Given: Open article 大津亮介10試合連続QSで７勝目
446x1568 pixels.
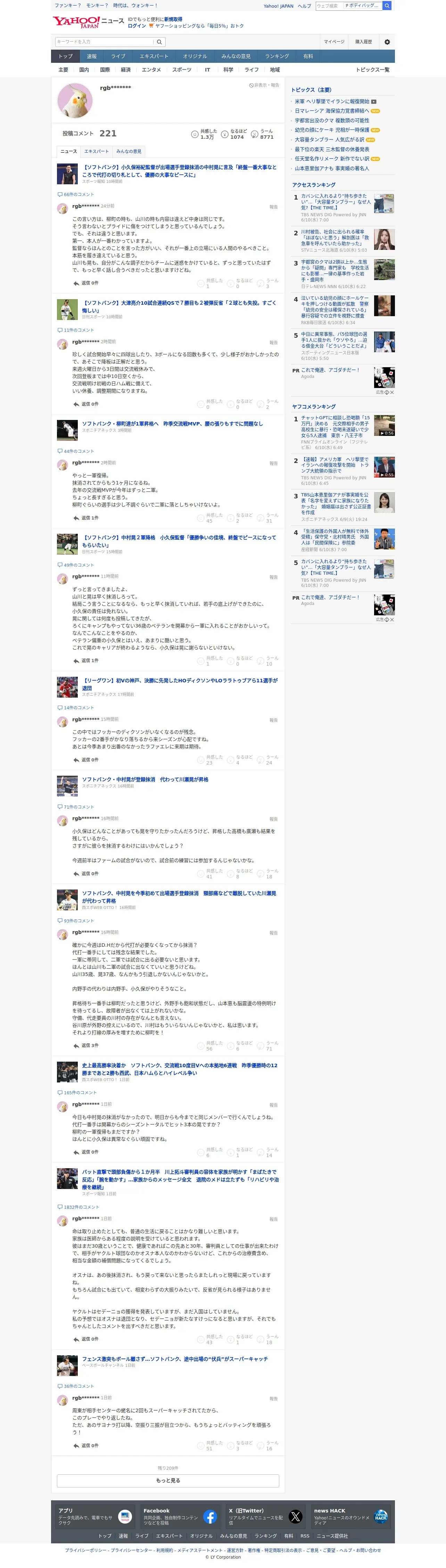Looking at the screenshot, I should tap(179, 307).
